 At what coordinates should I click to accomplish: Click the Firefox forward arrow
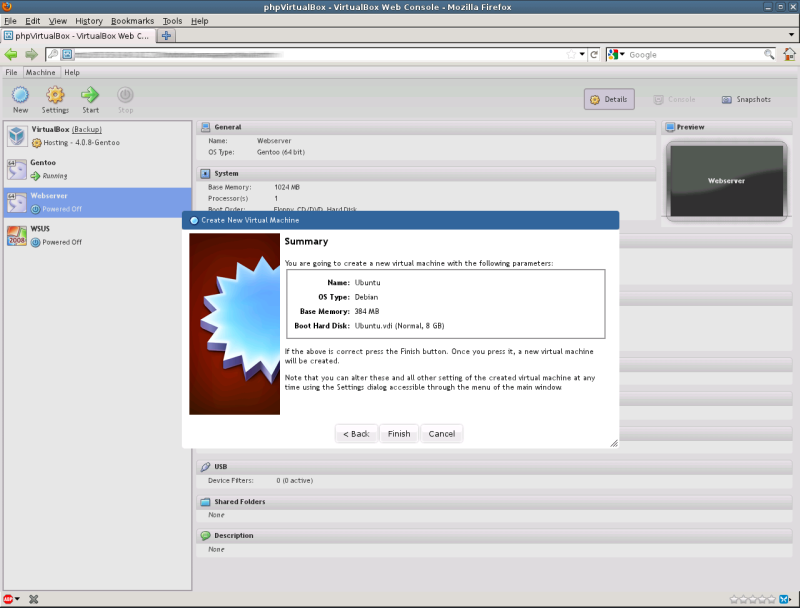coord(32,55)
